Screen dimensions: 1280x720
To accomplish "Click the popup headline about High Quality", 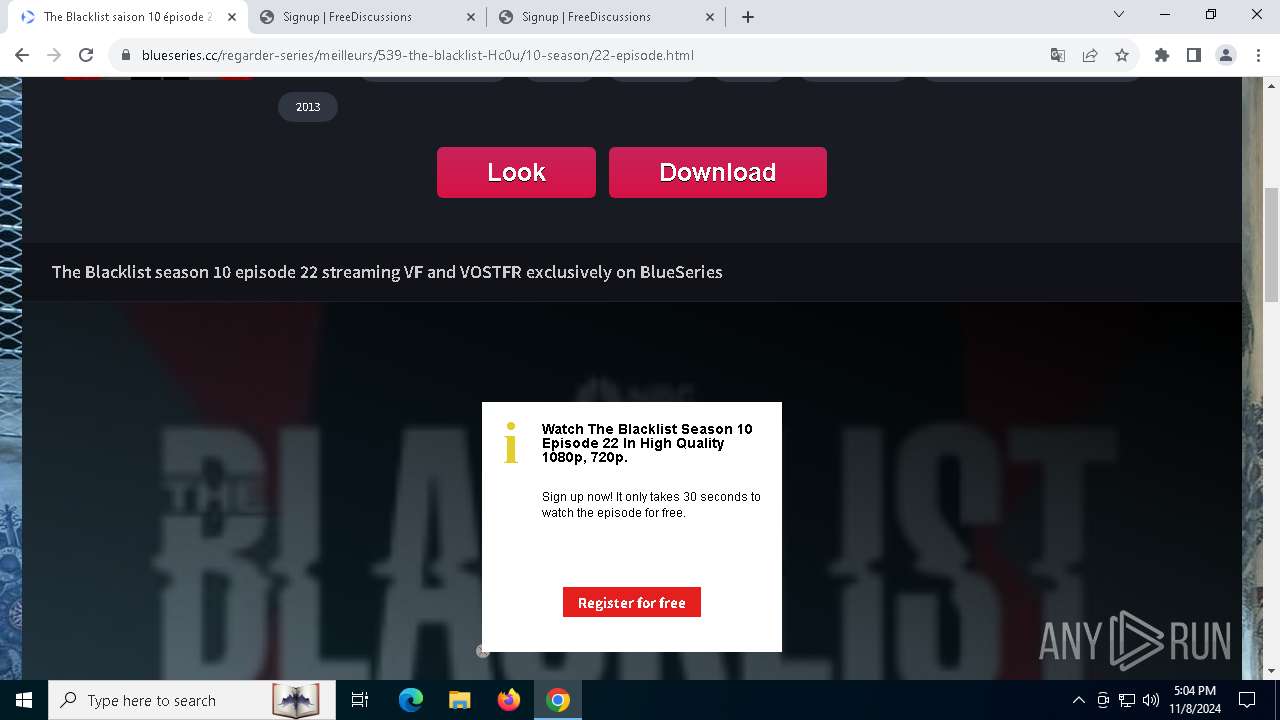I will 647,443.
